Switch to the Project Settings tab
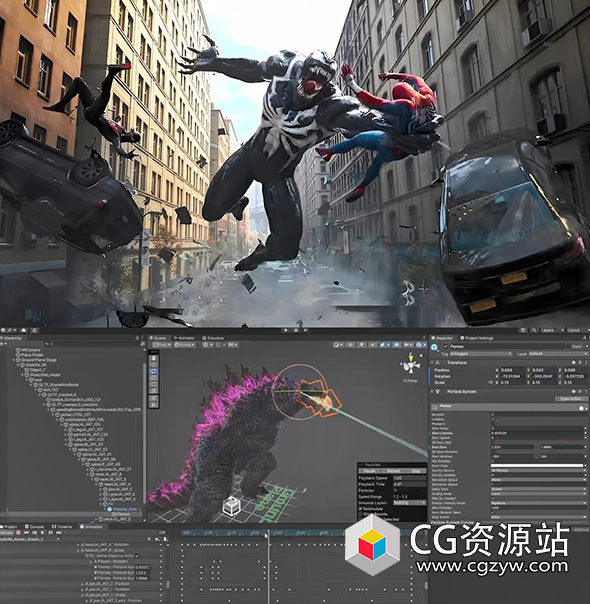Screen dimensions: 590x604 click(x=477, y=338)
